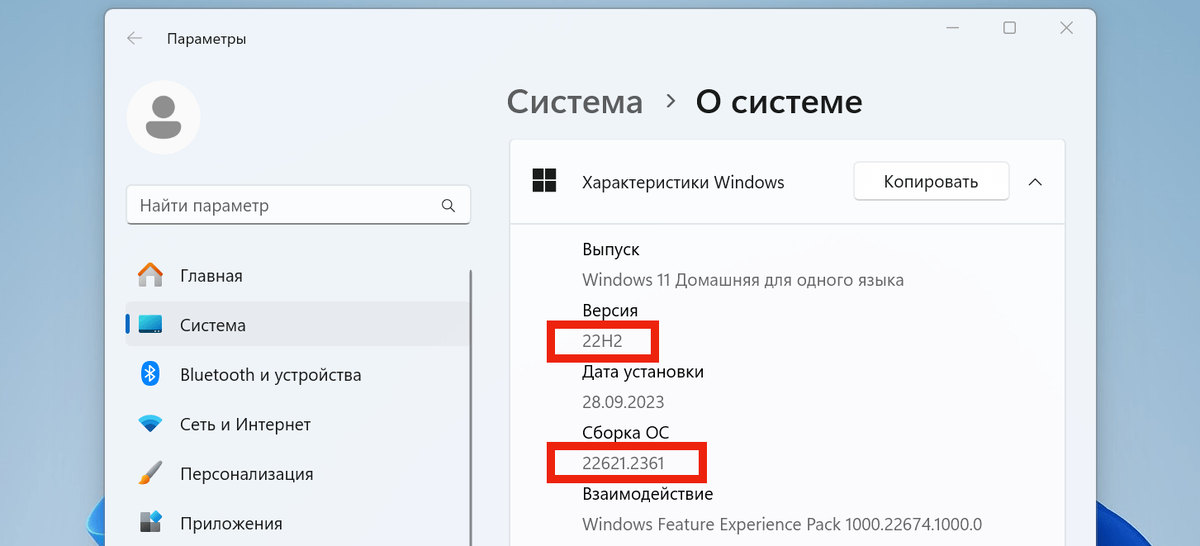Click the version value 22H2
Screen dimensions: 1200x546
point(602,341)
